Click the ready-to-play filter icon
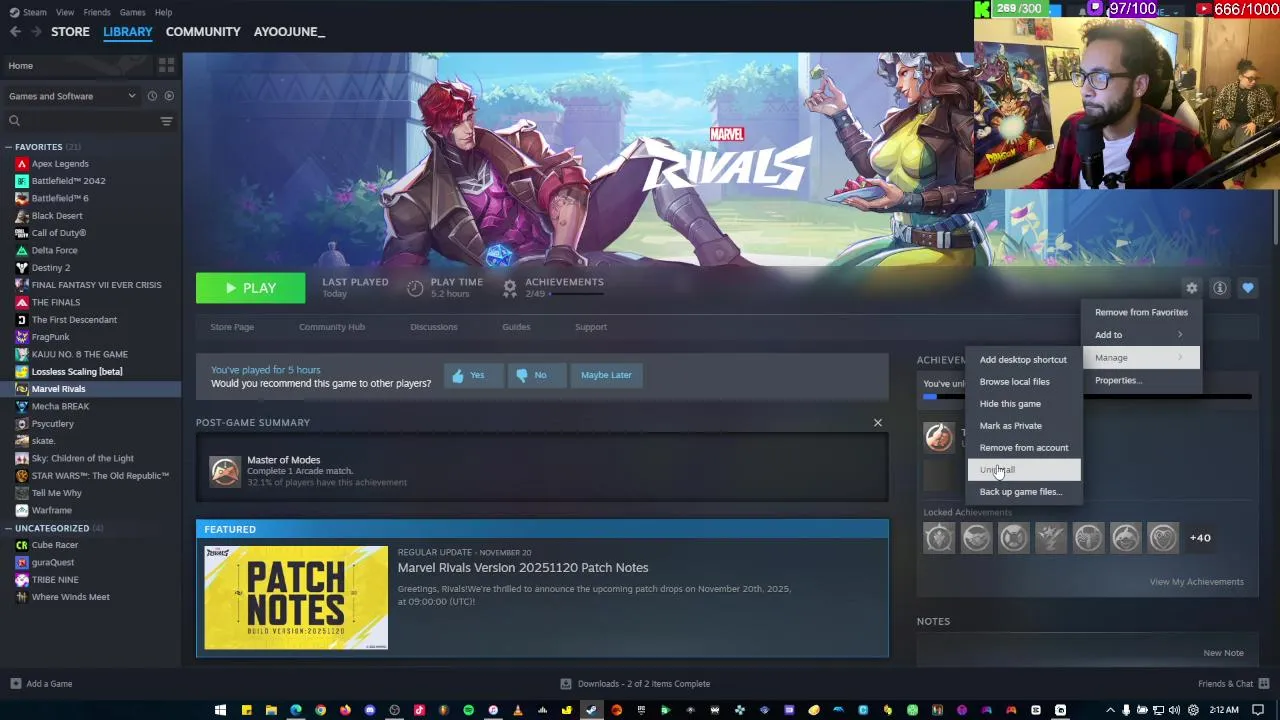This screenshot has height=720, width=1280. click(x=168, y=96)
